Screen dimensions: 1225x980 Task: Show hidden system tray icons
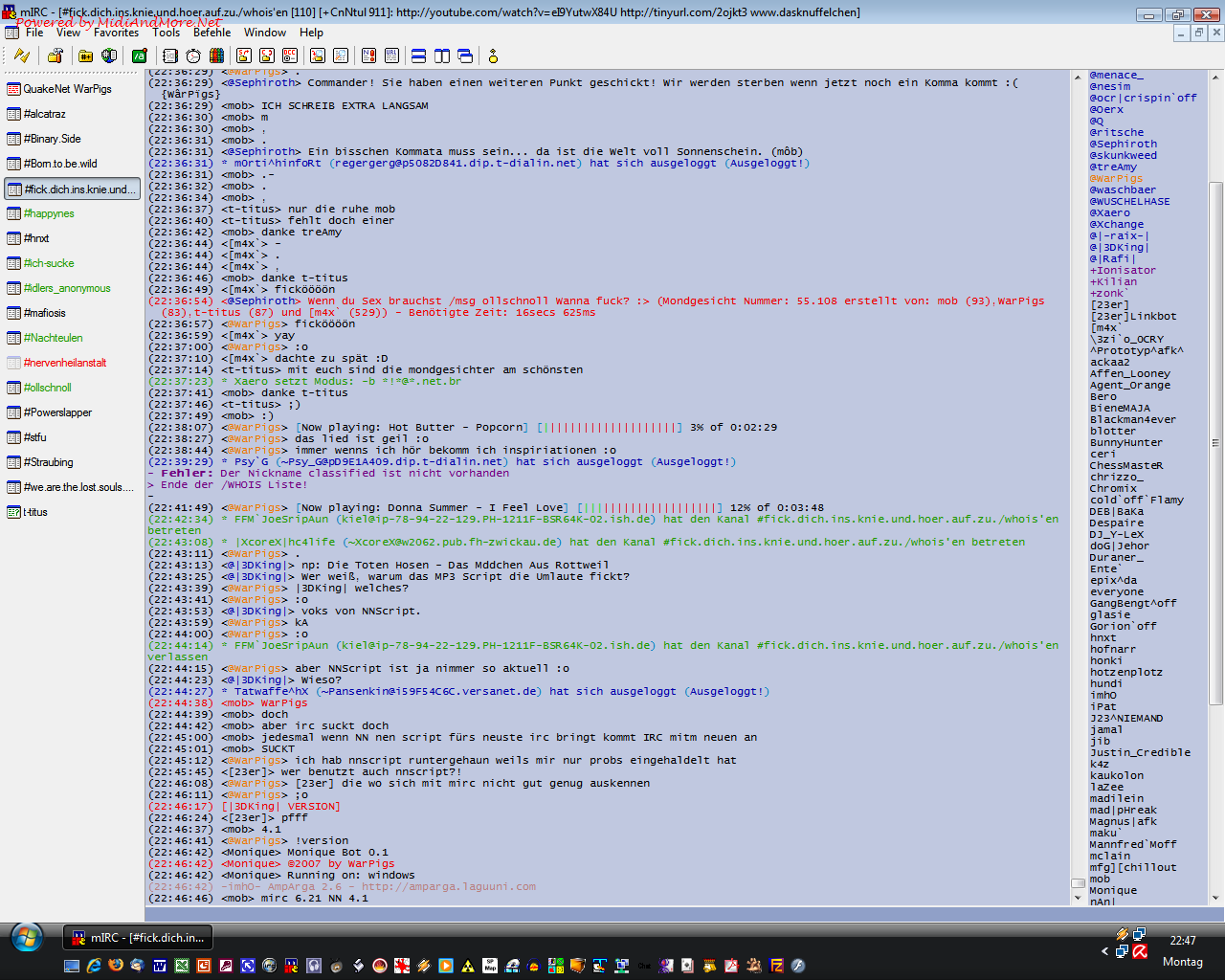click(1105, 951)
